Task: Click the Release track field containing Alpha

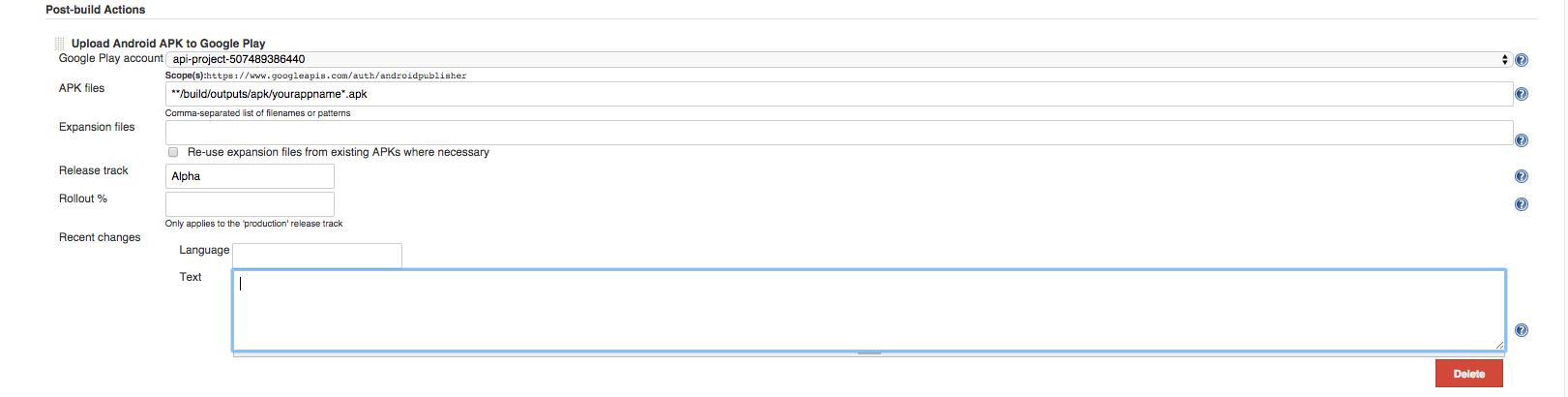Action: click(x=250, y=176)
